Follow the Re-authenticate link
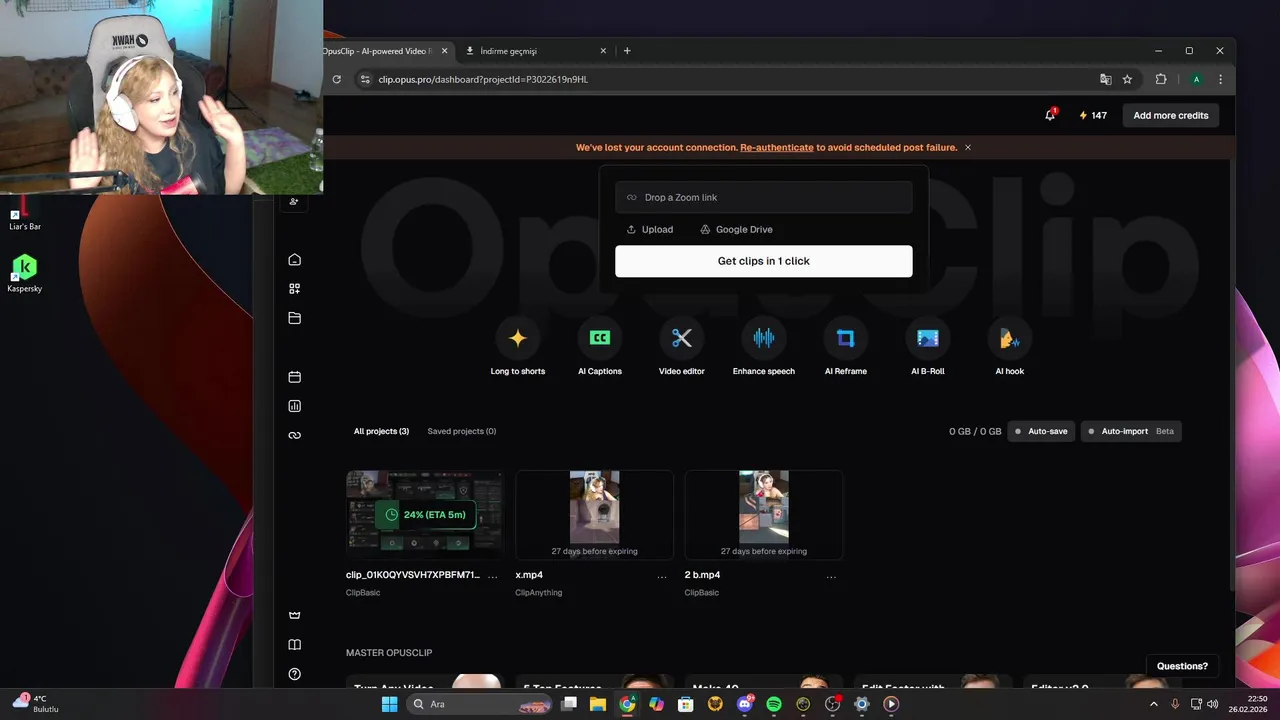The width and height of the screenshot is (1280, 720). click(777, 147)
